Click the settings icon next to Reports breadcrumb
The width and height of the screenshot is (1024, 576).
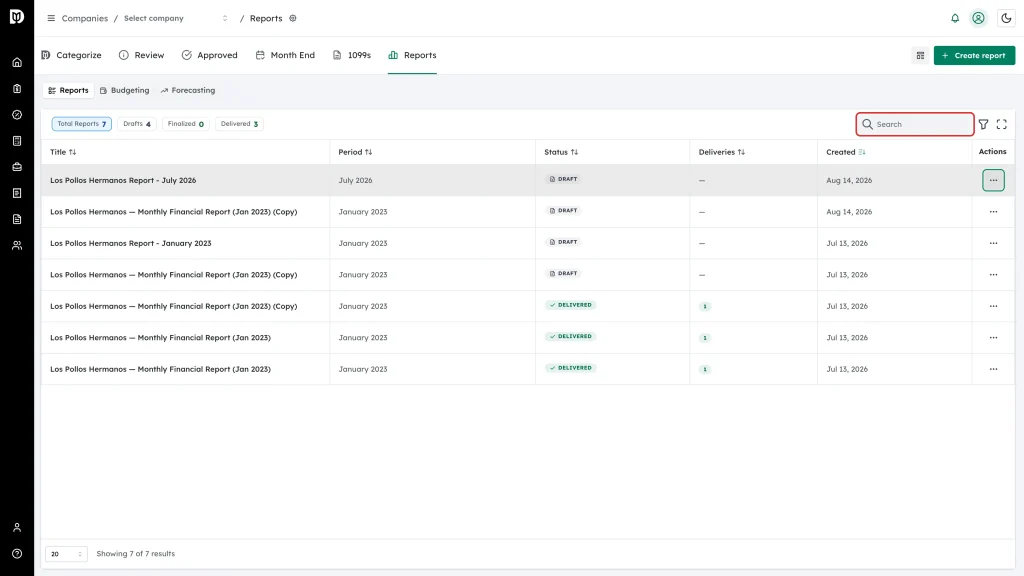pyautogui.click(x=293, y=18)
